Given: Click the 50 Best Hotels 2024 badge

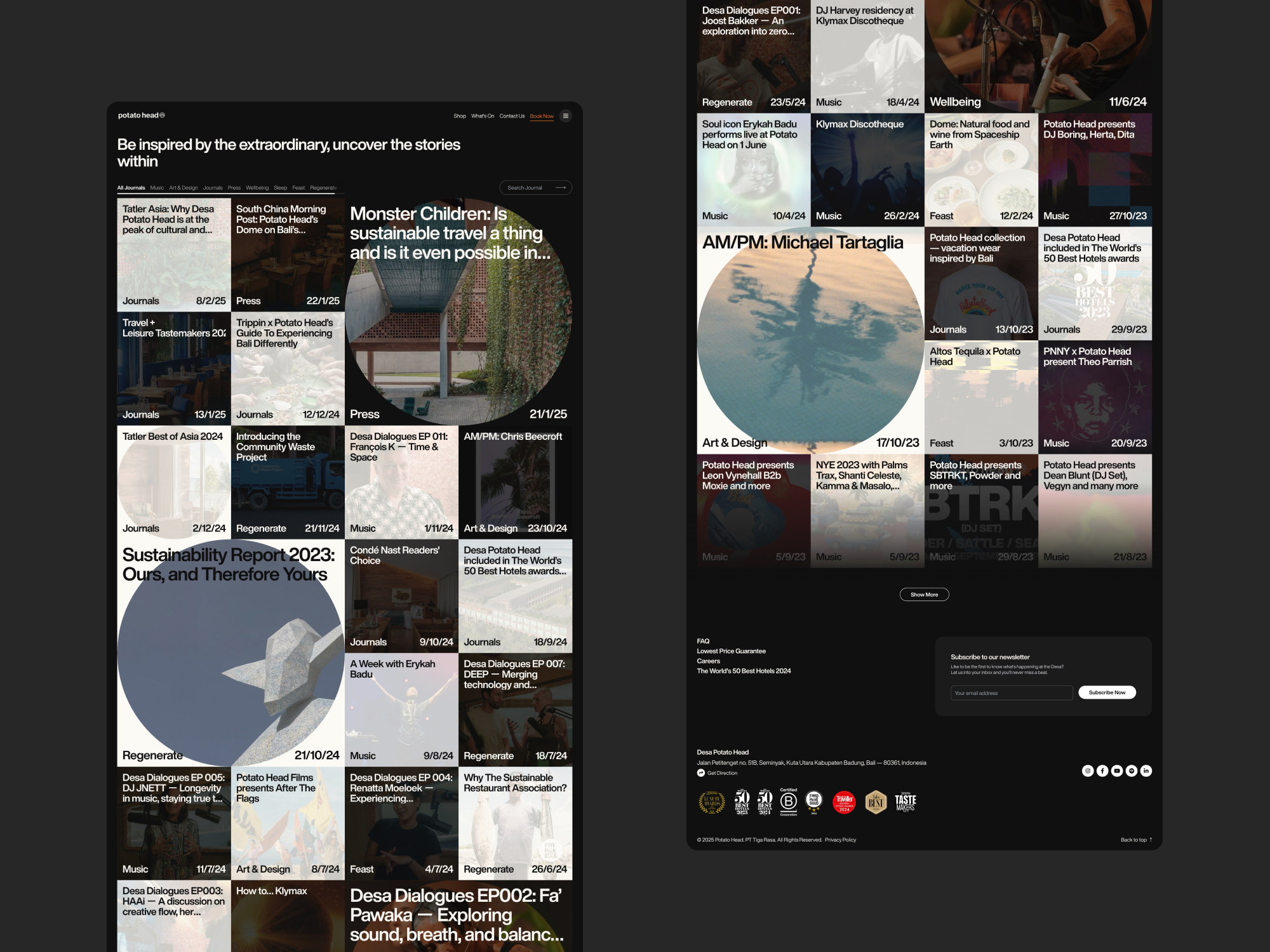Looking at the screenshot, I should pos(765,802).
